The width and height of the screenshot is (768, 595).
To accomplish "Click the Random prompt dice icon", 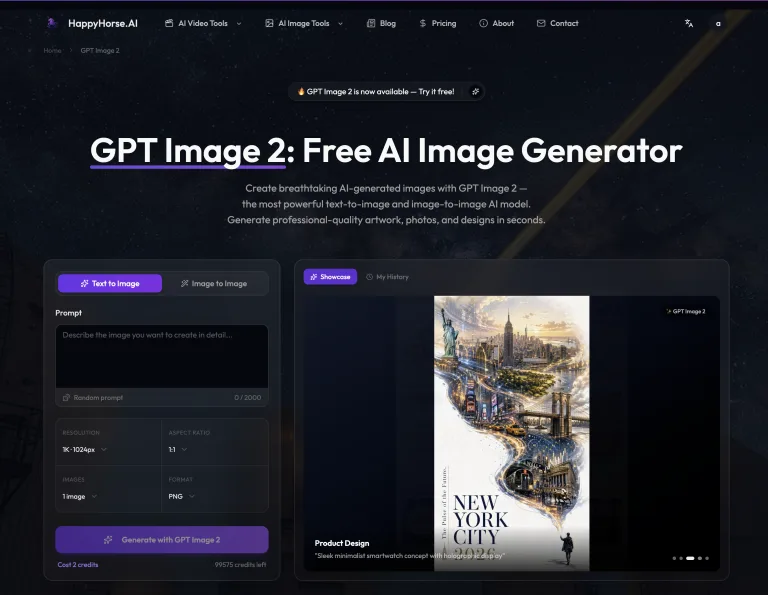I will 66,397.
